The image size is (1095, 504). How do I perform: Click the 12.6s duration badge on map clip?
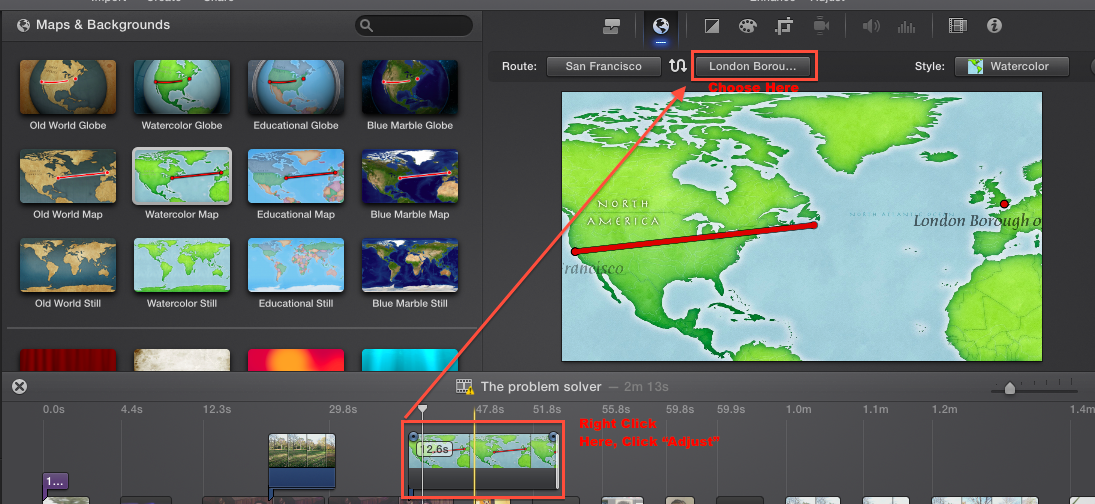coord(434,450)
